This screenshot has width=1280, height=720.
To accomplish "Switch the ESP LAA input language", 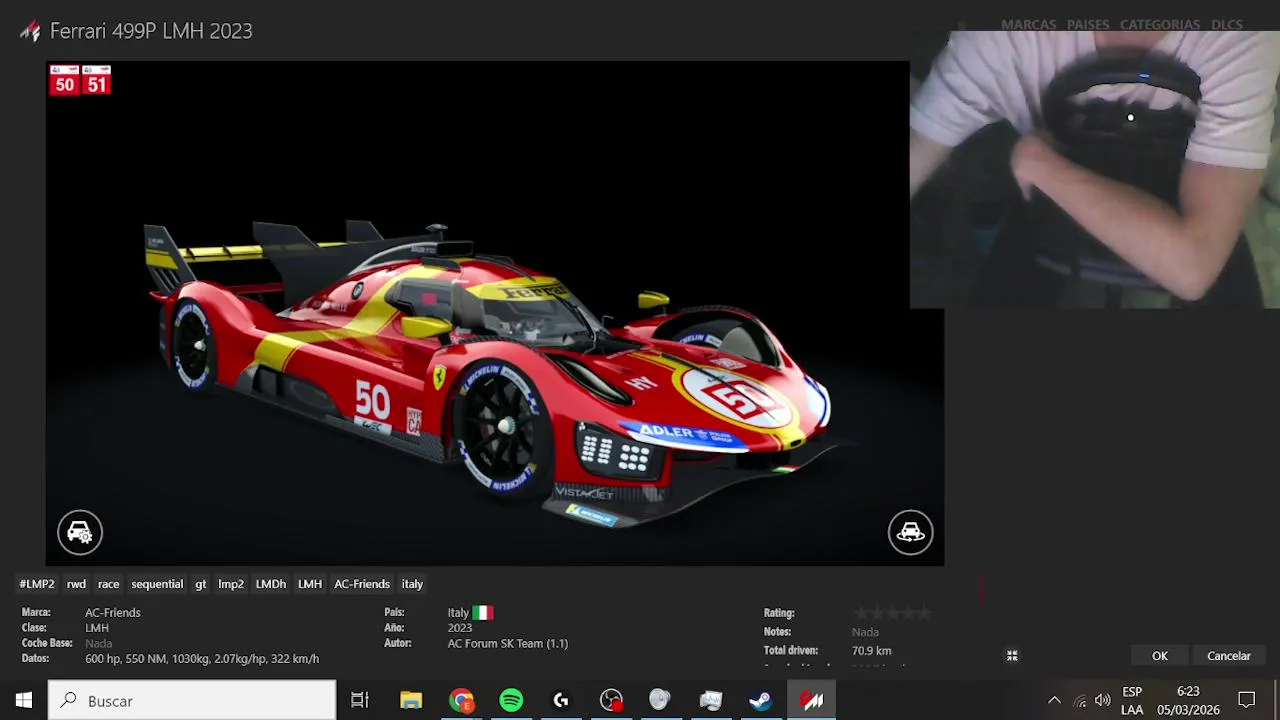I will (1132, 700).
